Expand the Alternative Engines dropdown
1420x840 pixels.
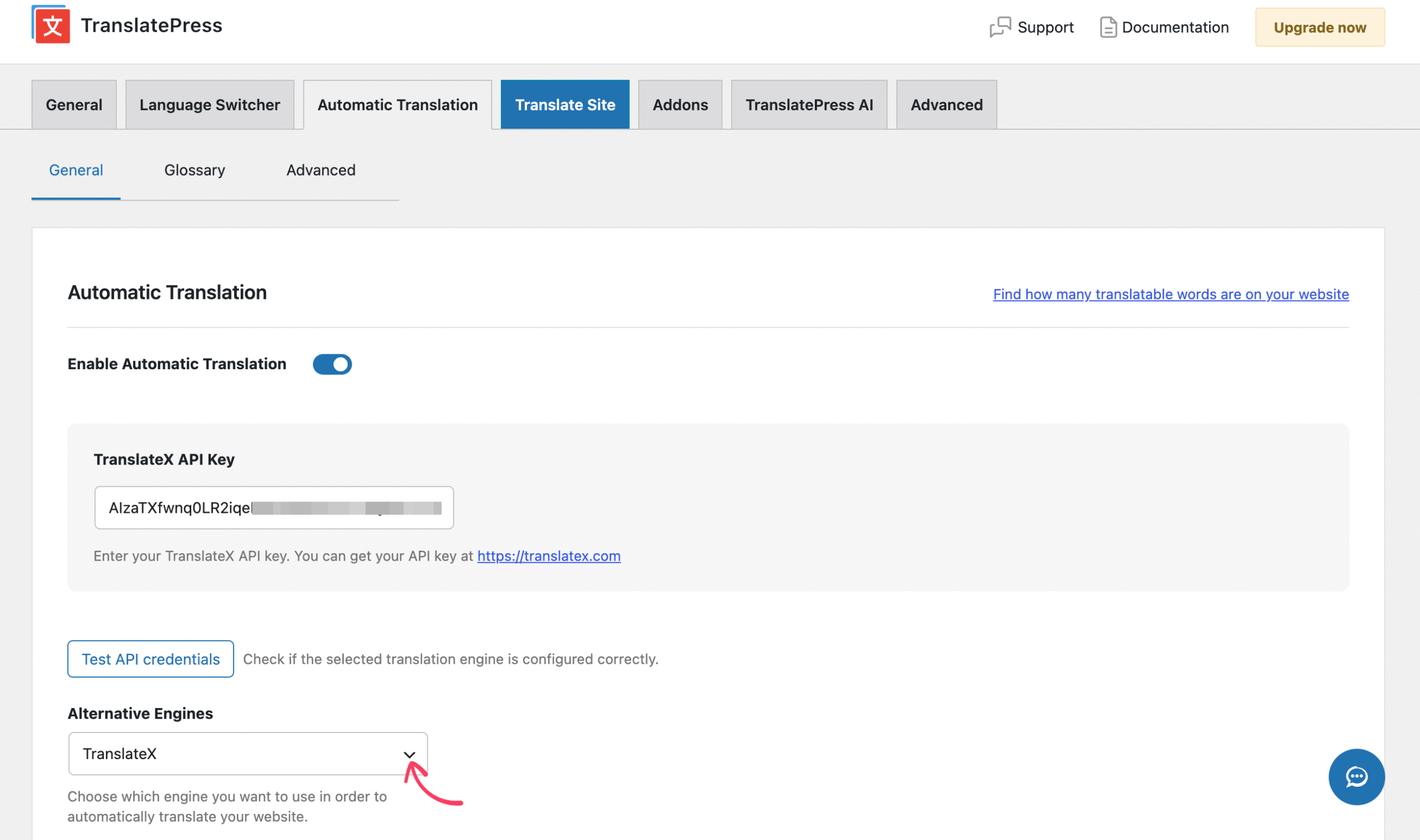coord(248,754)
